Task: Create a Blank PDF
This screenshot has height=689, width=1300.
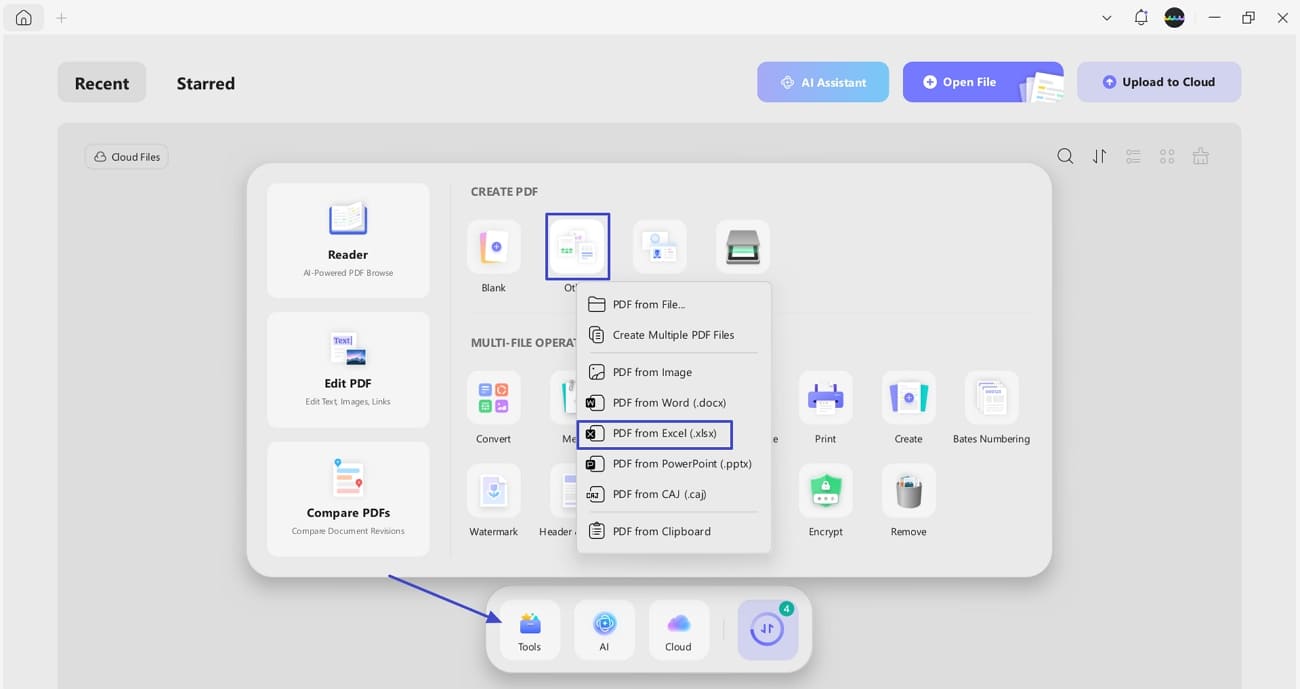Action: [x=494, y=247]
